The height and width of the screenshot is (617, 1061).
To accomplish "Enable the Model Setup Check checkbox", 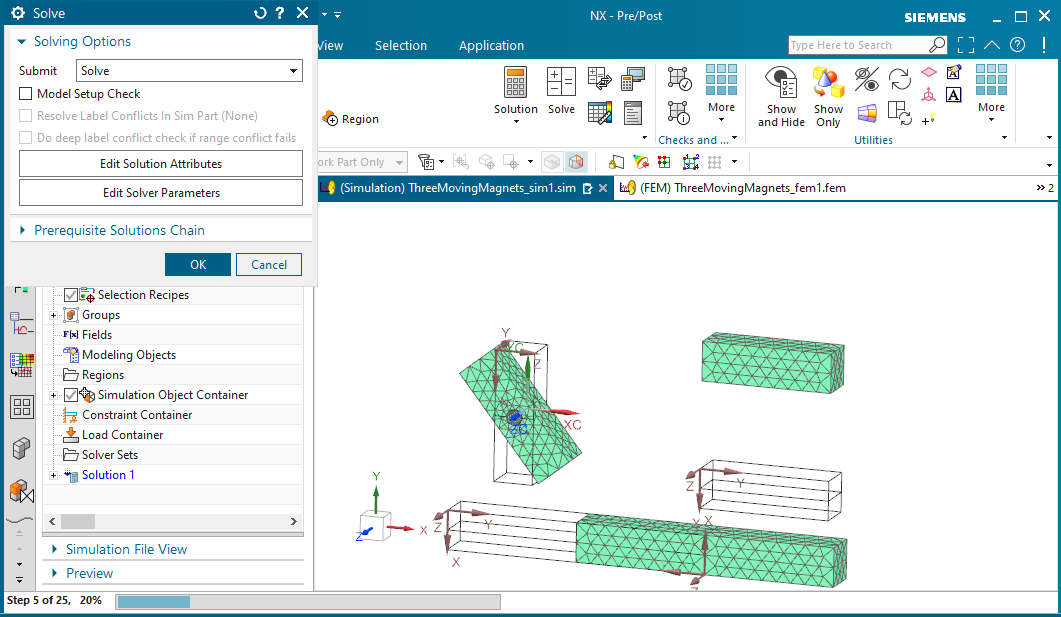I will [27, 94].
